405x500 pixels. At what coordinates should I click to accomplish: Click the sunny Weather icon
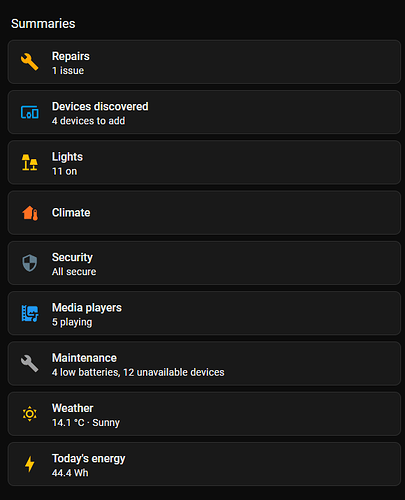pyautogui.click(x=30, y=414)
